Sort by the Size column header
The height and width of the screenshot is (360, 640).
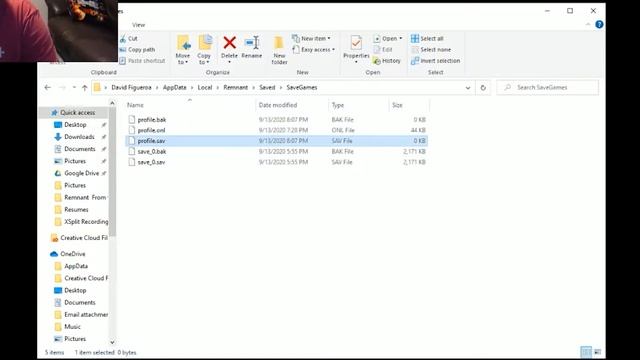click(398, 105)
